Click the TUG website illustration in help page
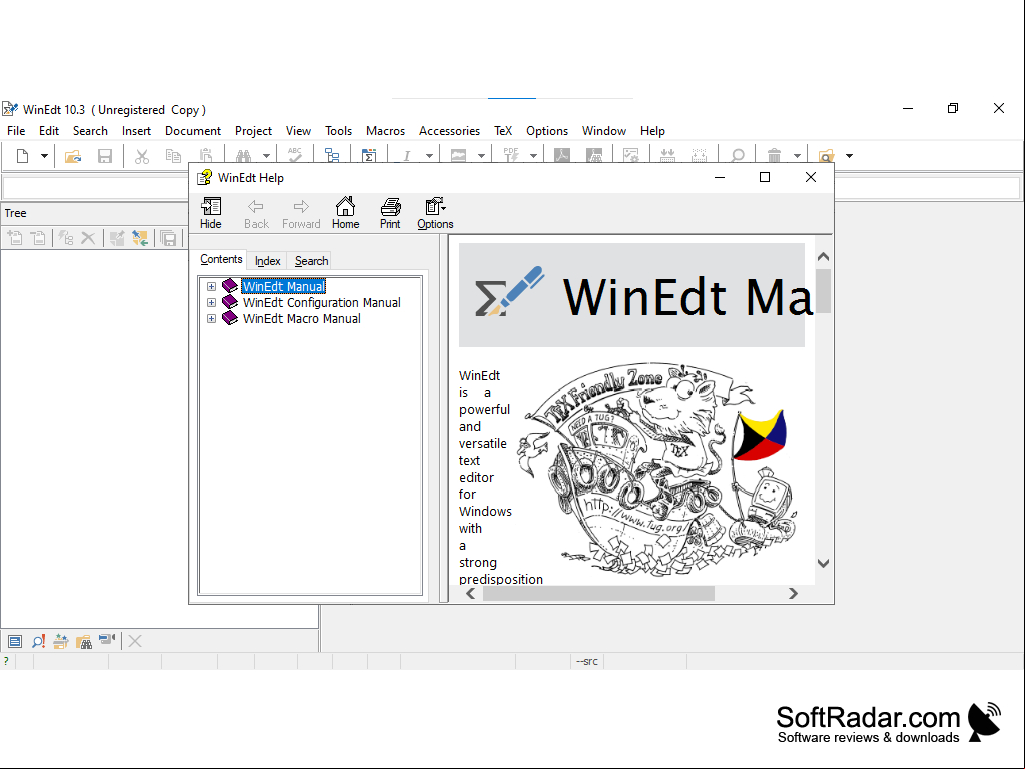 (x=657, y=470)
